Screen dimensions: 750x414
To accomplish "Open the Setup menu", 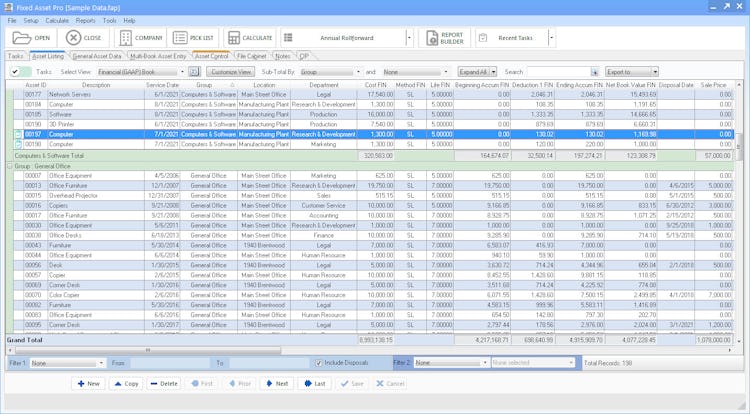I will (31, 21).
